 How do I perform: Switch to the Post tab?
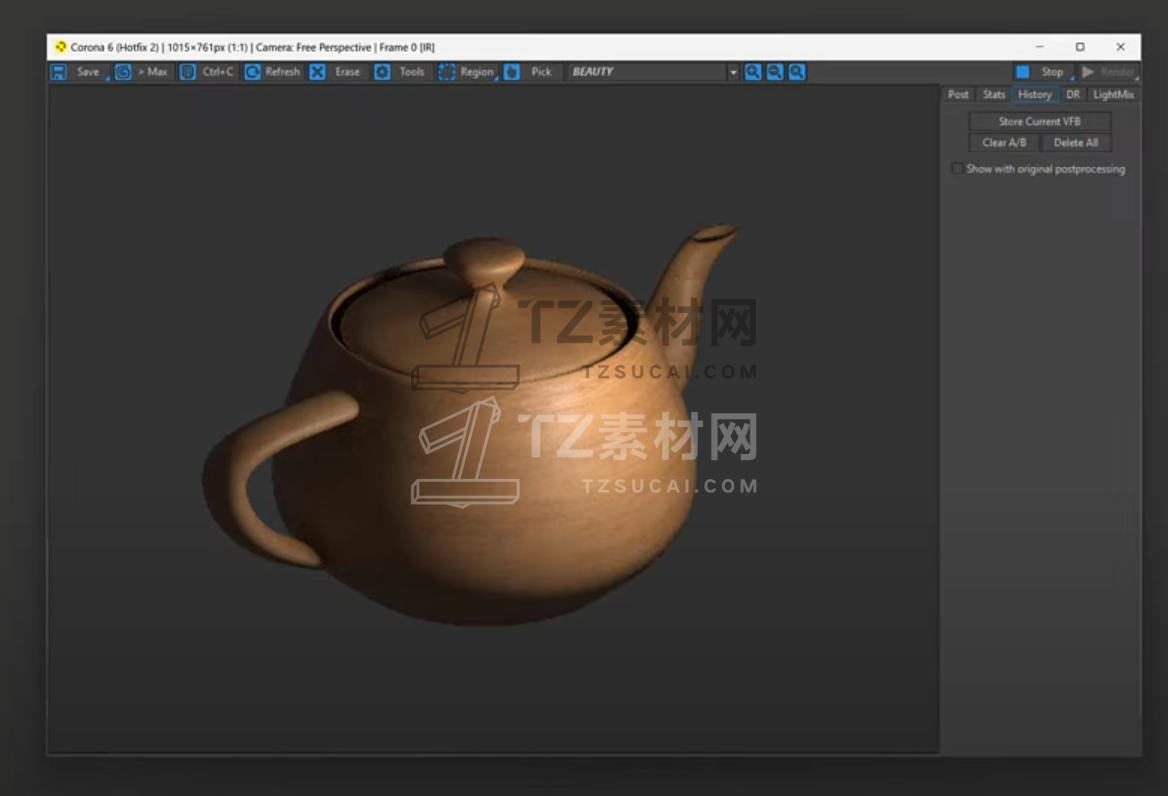(958, 95)
